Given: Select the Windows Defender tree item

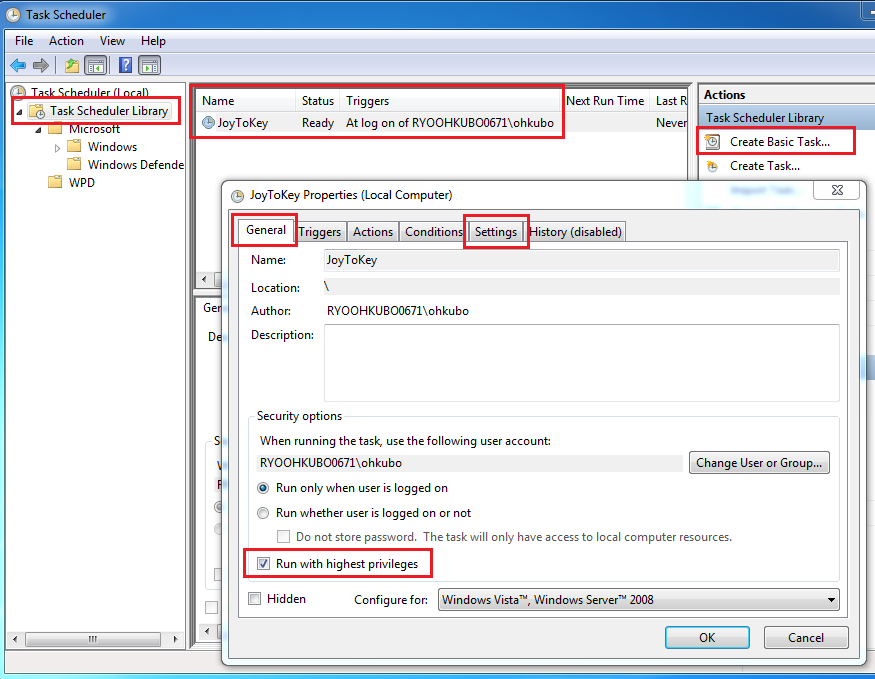Looking at the screenshot, I should point(136,165).
